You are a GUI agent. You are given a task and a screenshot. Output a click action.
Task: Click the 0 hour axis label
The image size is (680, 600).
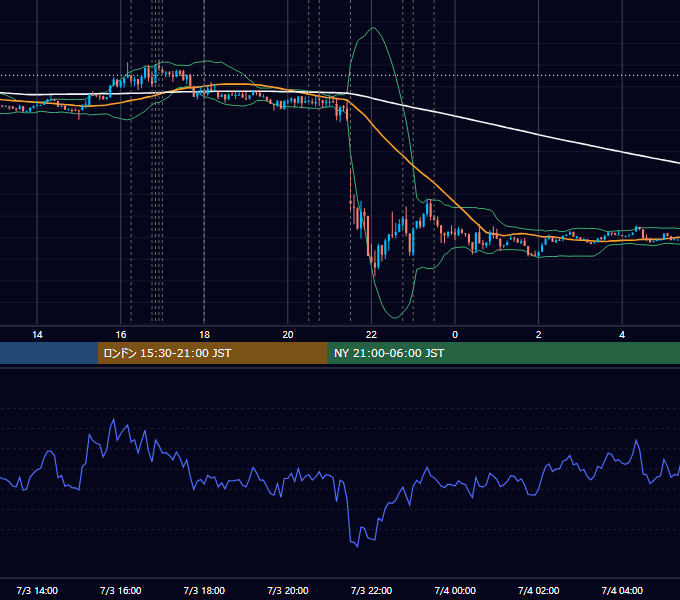[x=455, y=335]
